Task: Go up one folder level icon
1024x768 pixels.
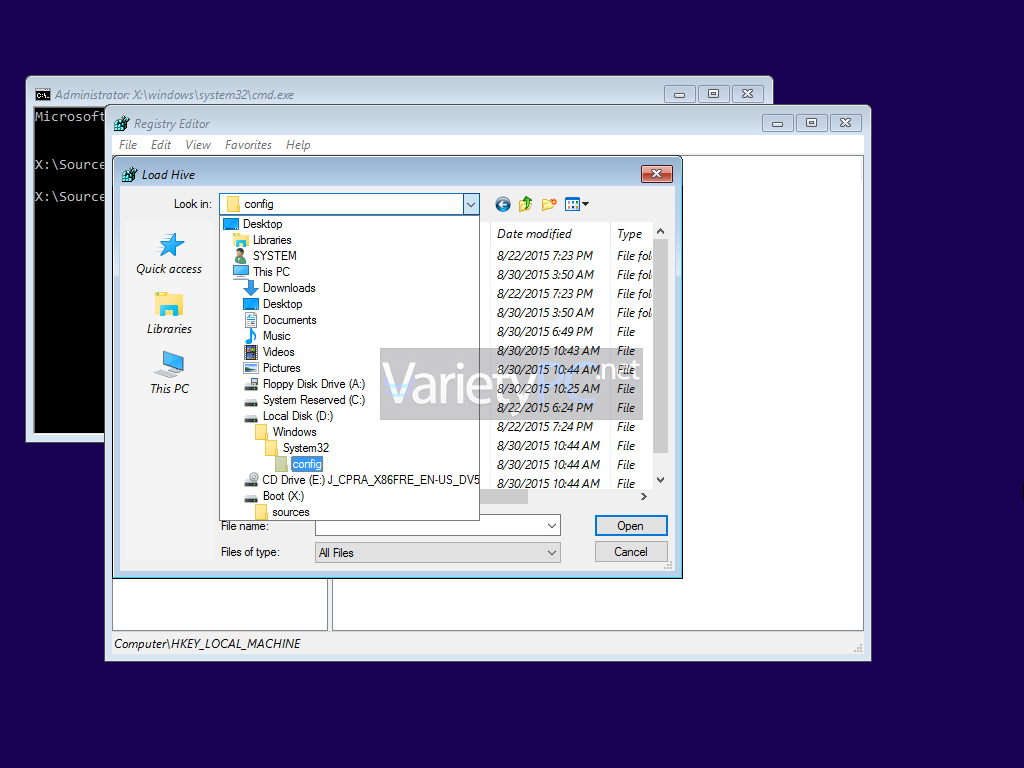Action: click(526, 204)
